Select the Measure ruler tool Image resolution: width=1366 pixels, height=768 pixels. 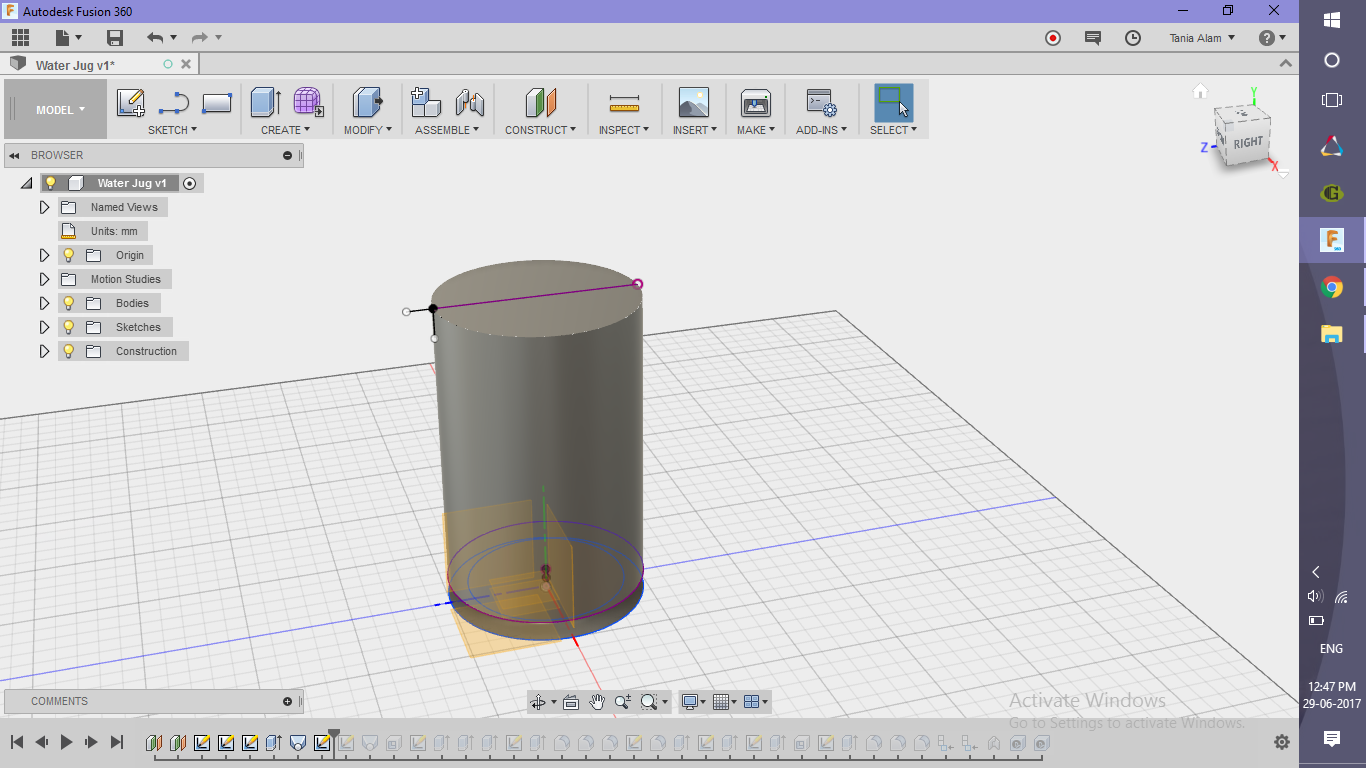click(x=624, y=103)
